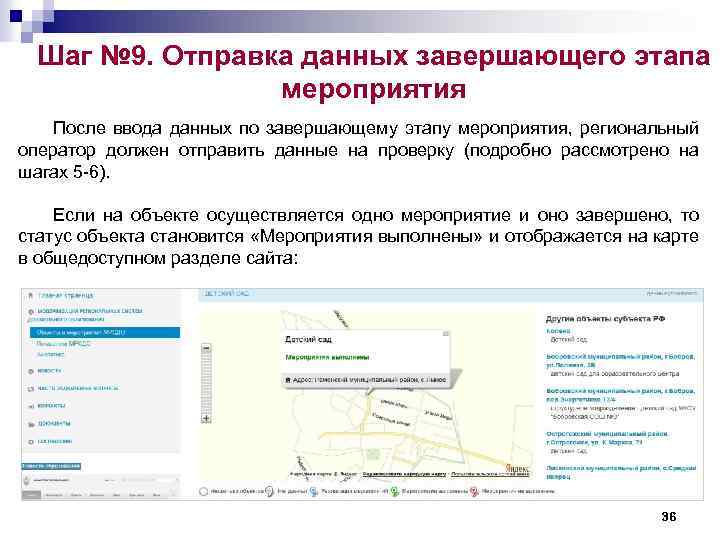The height and width of the screenshot is (540, 720).
Task: Select highlighted Объекты и мероприятия МРСДО item
Action: point(105,332)
